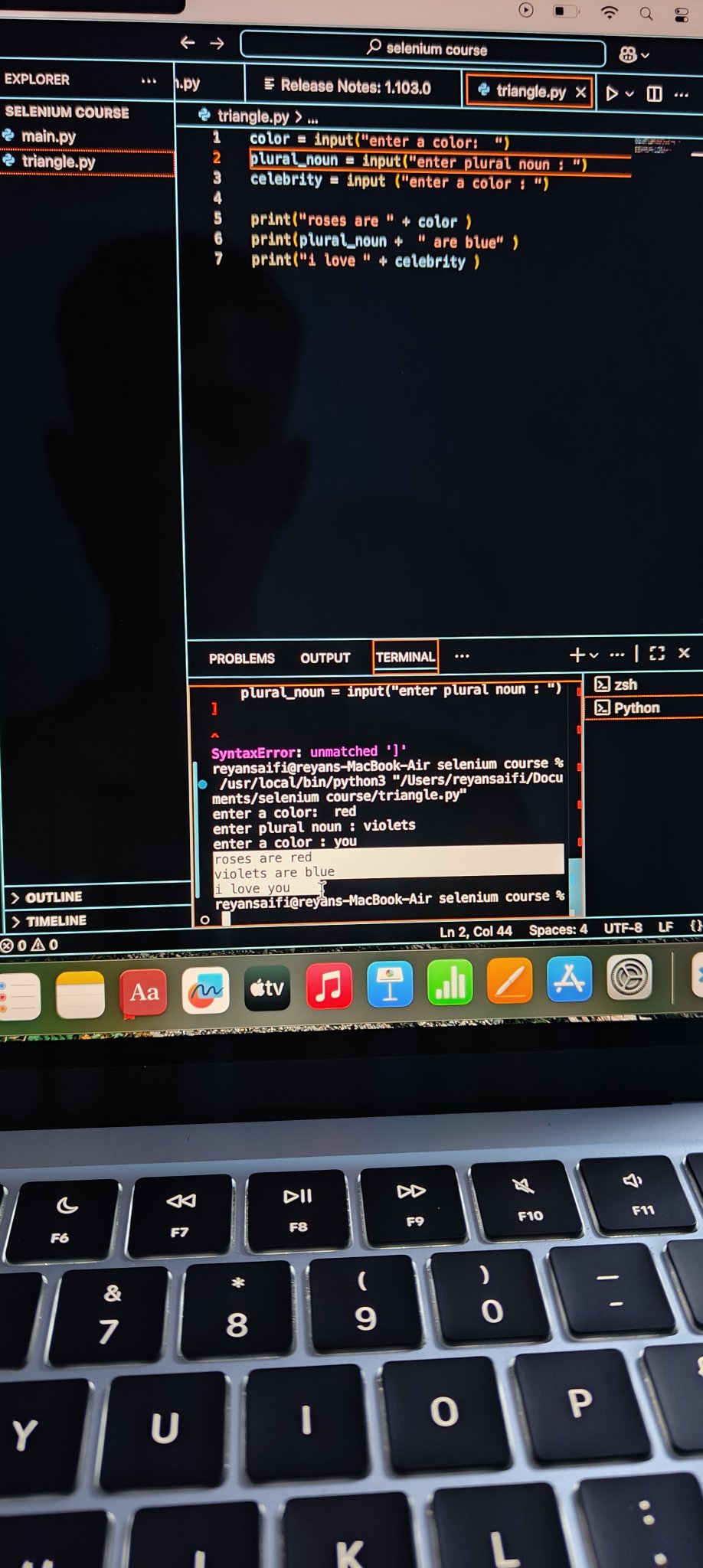Go forward with the right arrow
This screenshot has width=703, height=1568.
point(217,43)
